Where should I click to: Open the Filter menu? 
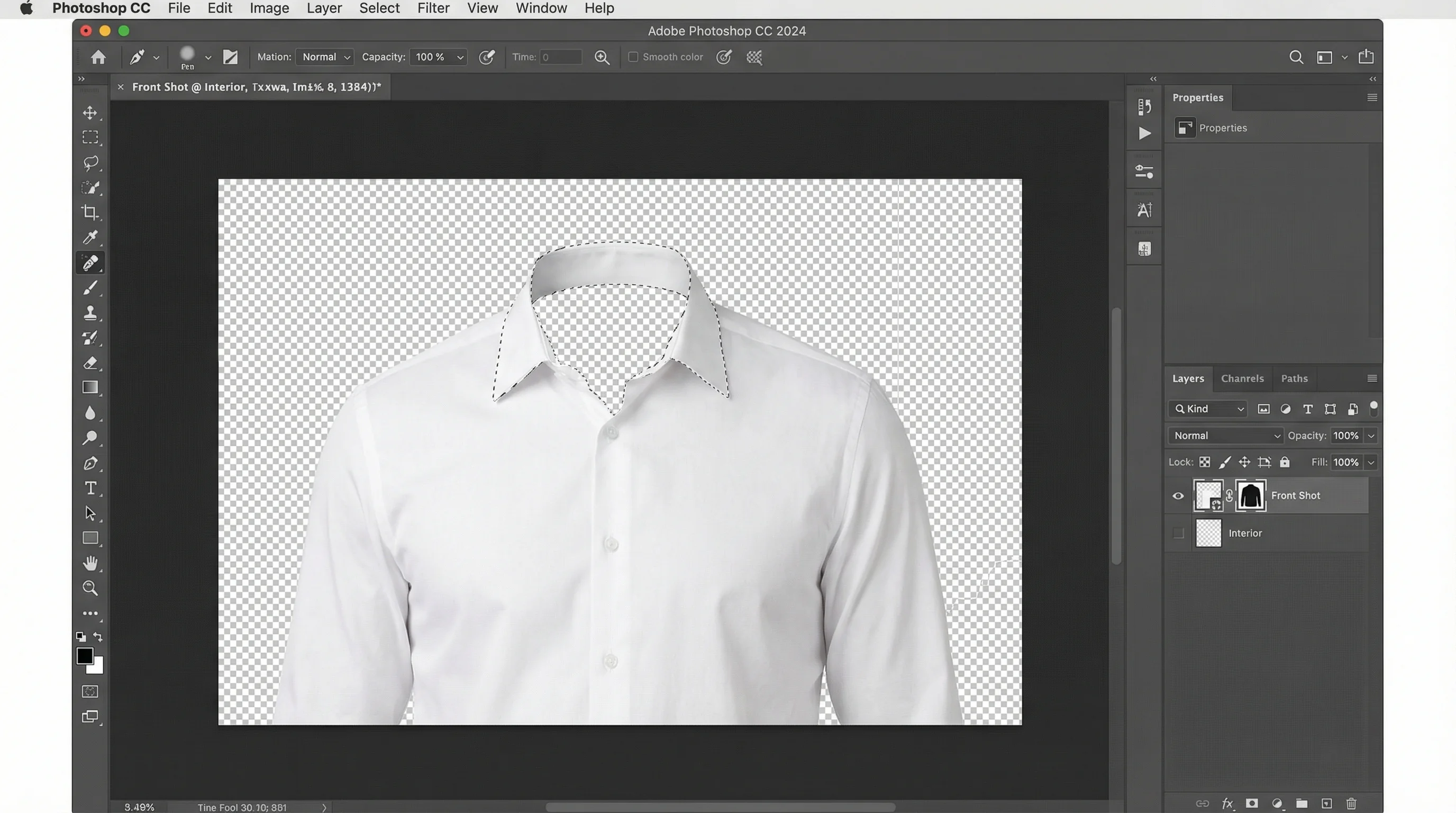pyautogui.click(x=433, y=8)
